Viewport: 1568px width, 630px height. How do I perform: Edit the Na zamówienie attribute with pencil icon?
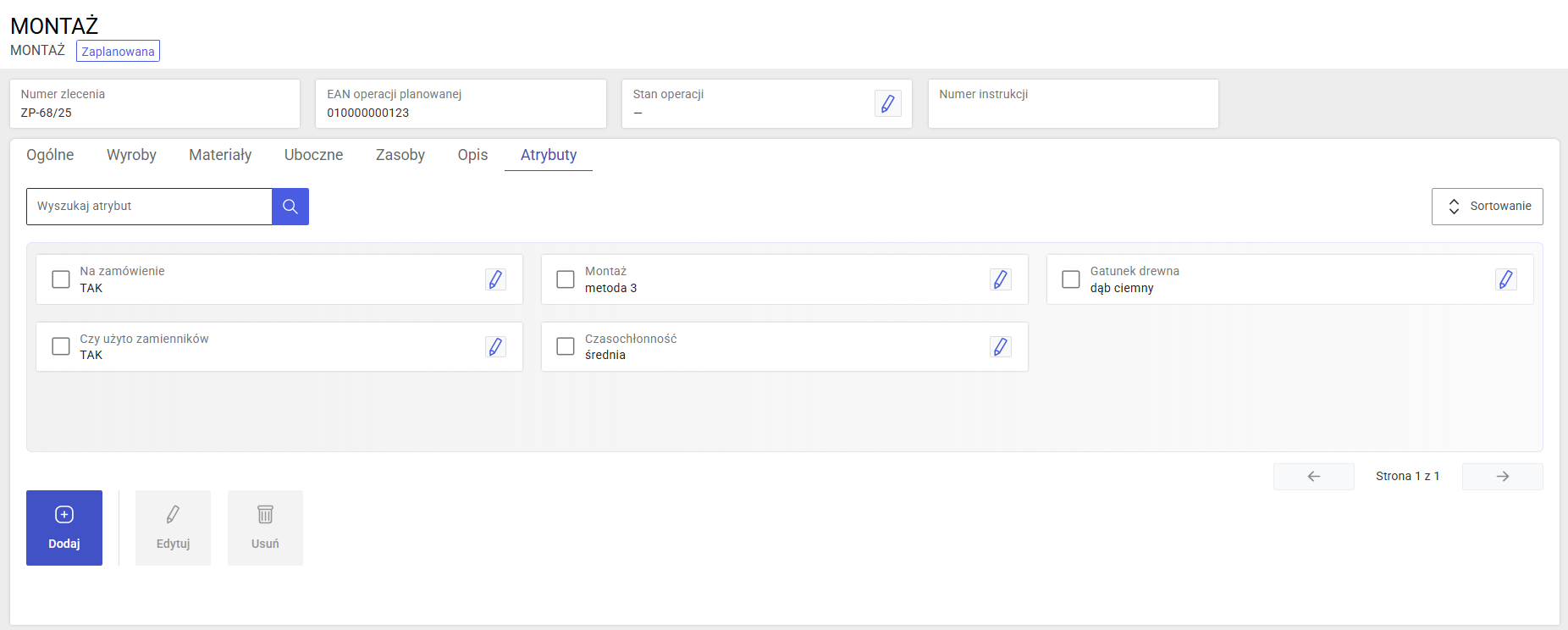tap(495, 279)
